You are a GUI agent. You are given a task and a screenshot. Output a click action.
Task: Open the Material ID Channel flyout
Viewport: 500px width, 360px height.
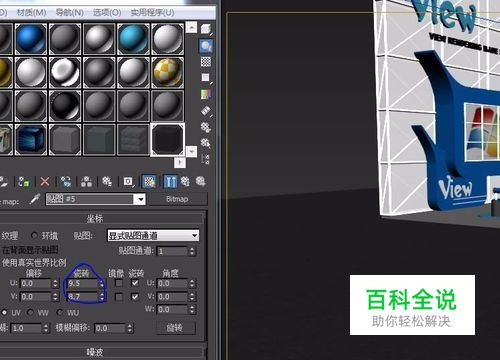pyautogui.click(x=128, y=182)
